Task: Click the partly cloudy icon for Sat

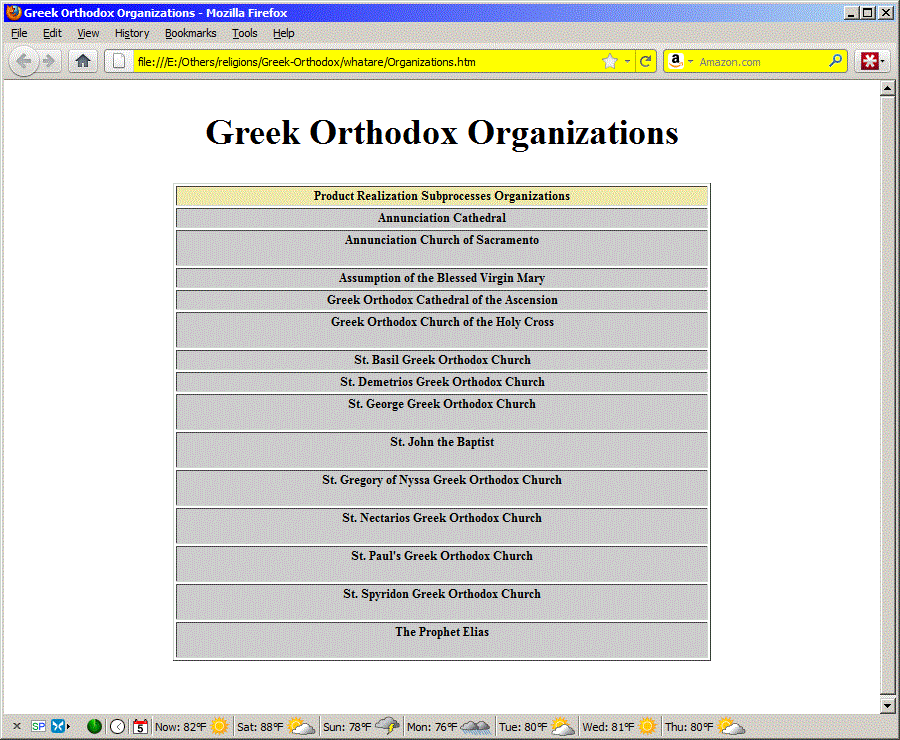Action: click(x=301, y=726)
